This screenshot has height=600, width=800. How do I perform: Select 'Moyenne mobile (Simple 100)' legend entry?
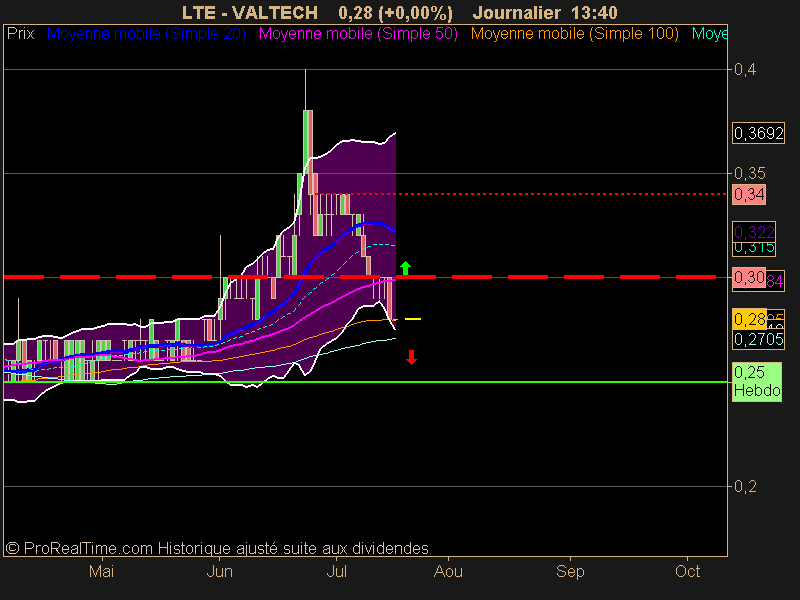click(574, 34)
